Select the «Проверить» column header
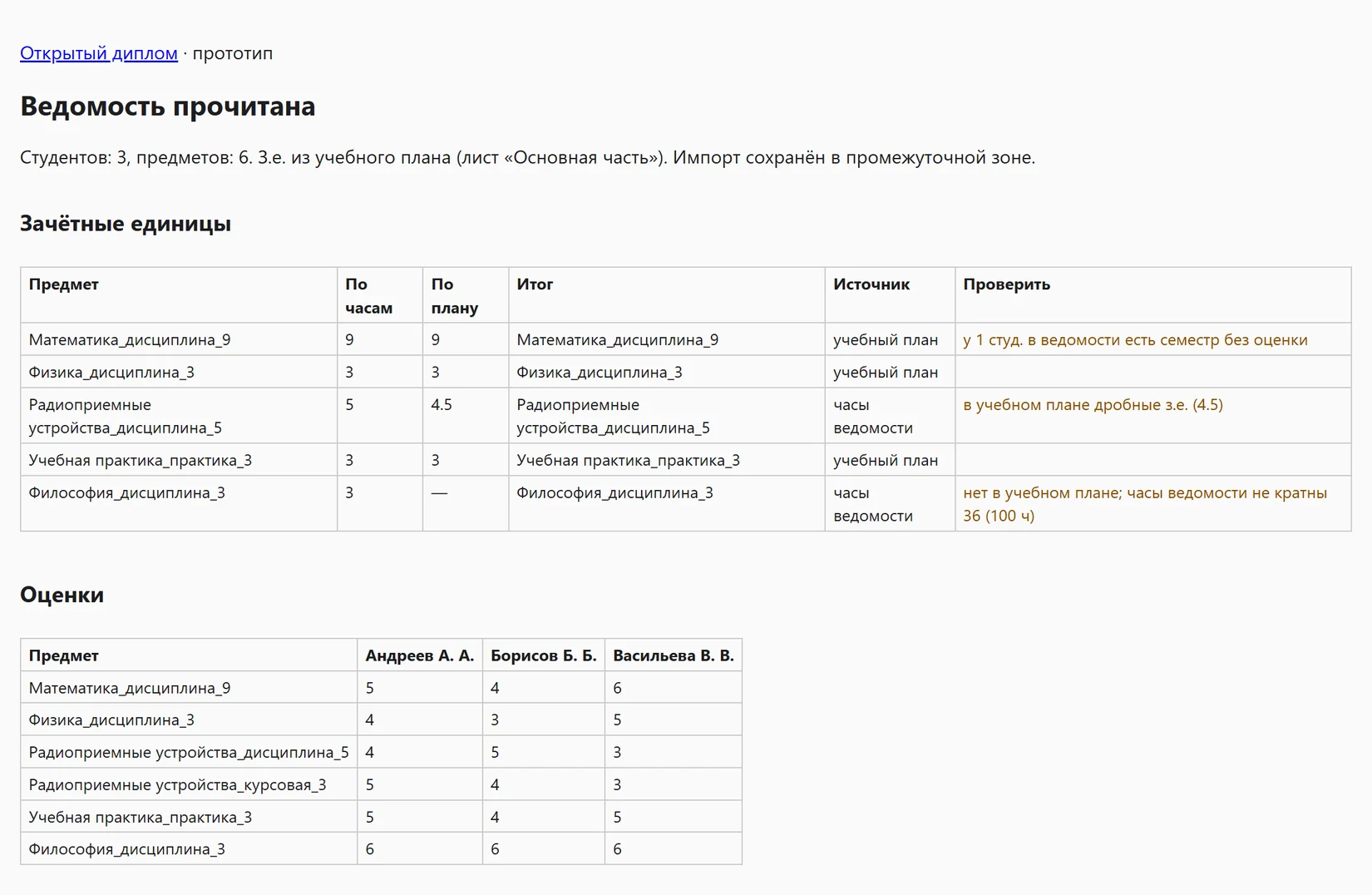 pos(1153,295)
